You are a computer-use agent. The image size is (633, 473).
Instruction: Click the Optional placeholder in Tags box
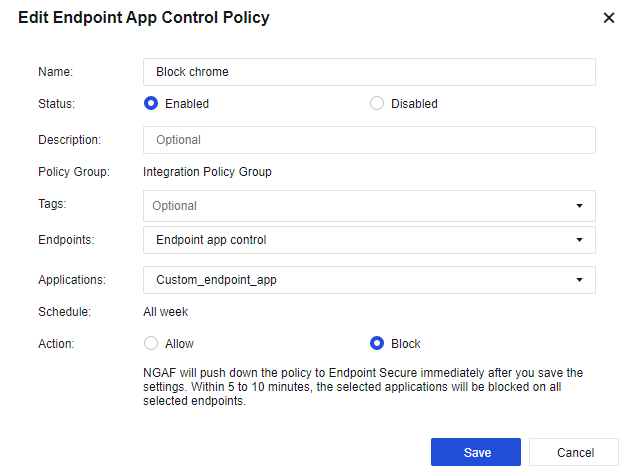pyautogui.click(x=175, y=206)
